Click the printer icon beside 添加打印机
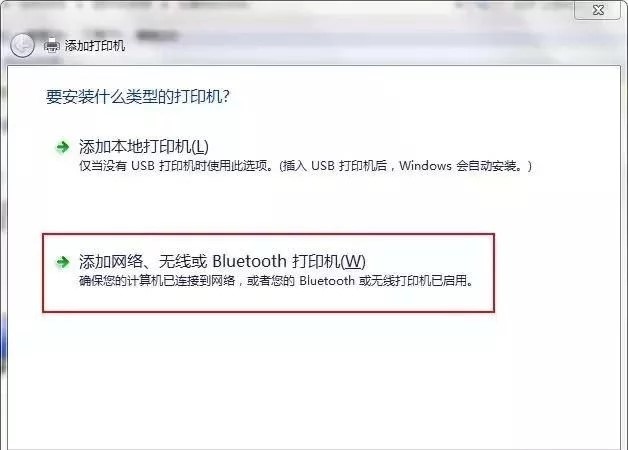The image size is (628, 450). [x=51, y=45]
